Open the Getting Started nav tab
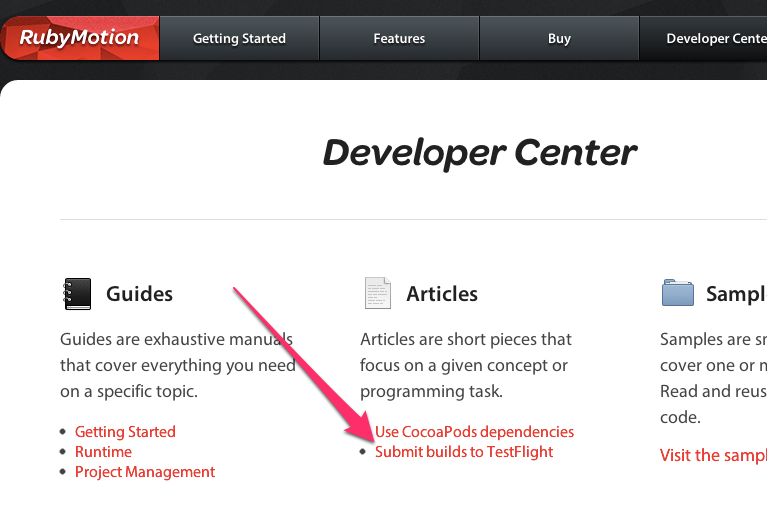The width and height of the screenshot is (767, 515). (239, 38)
